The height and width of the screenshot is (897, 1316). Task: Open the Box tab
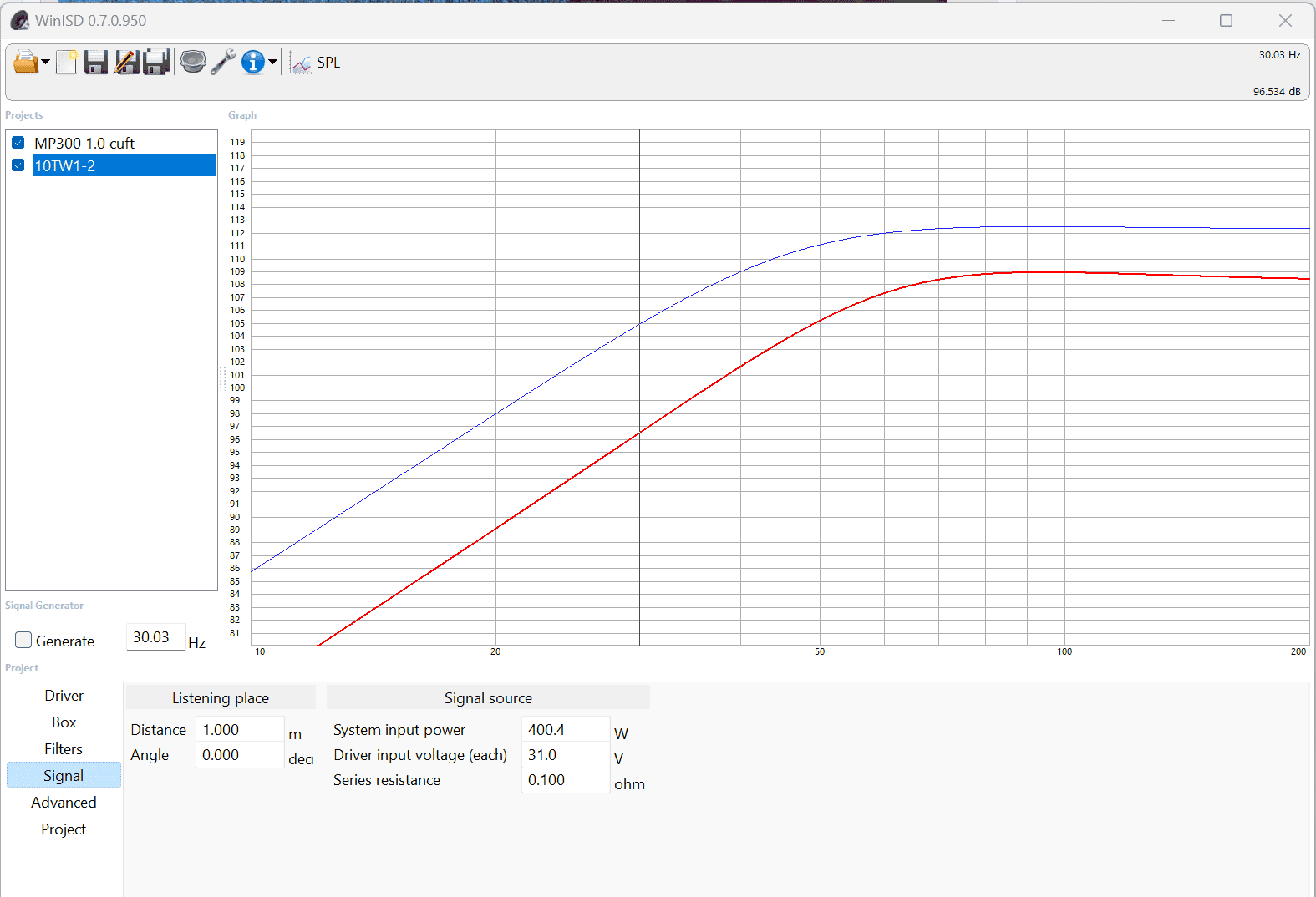coord(64,722)
